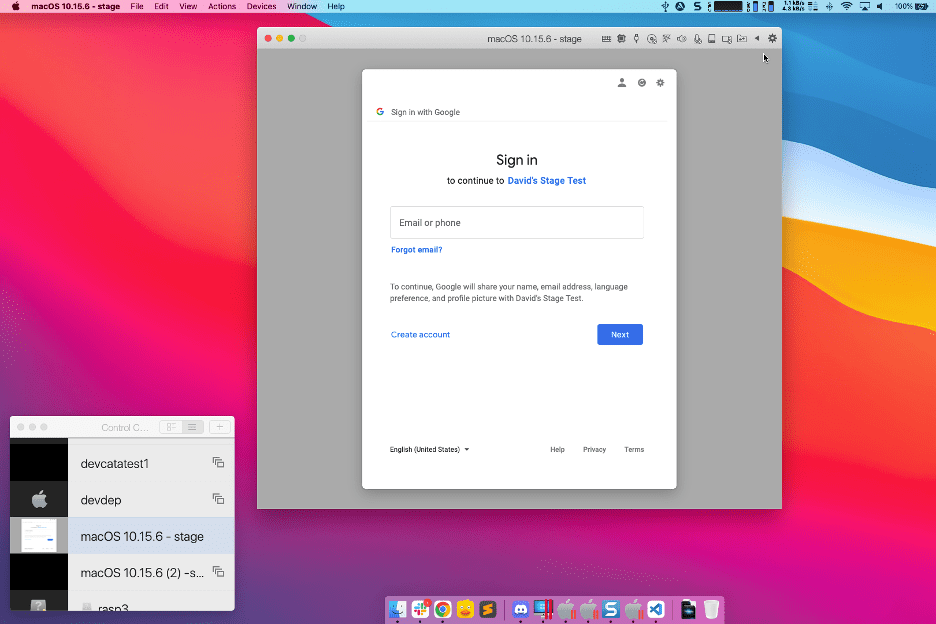
Task: Open the Actions menu
Action: (x=222, y=7)
